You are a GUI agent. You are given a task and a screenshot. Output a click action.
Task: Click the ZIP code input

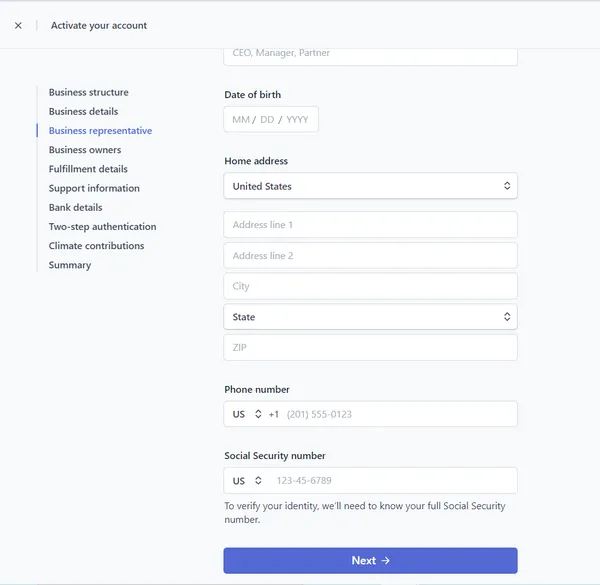pyautogui.click(x=370, y=347)
